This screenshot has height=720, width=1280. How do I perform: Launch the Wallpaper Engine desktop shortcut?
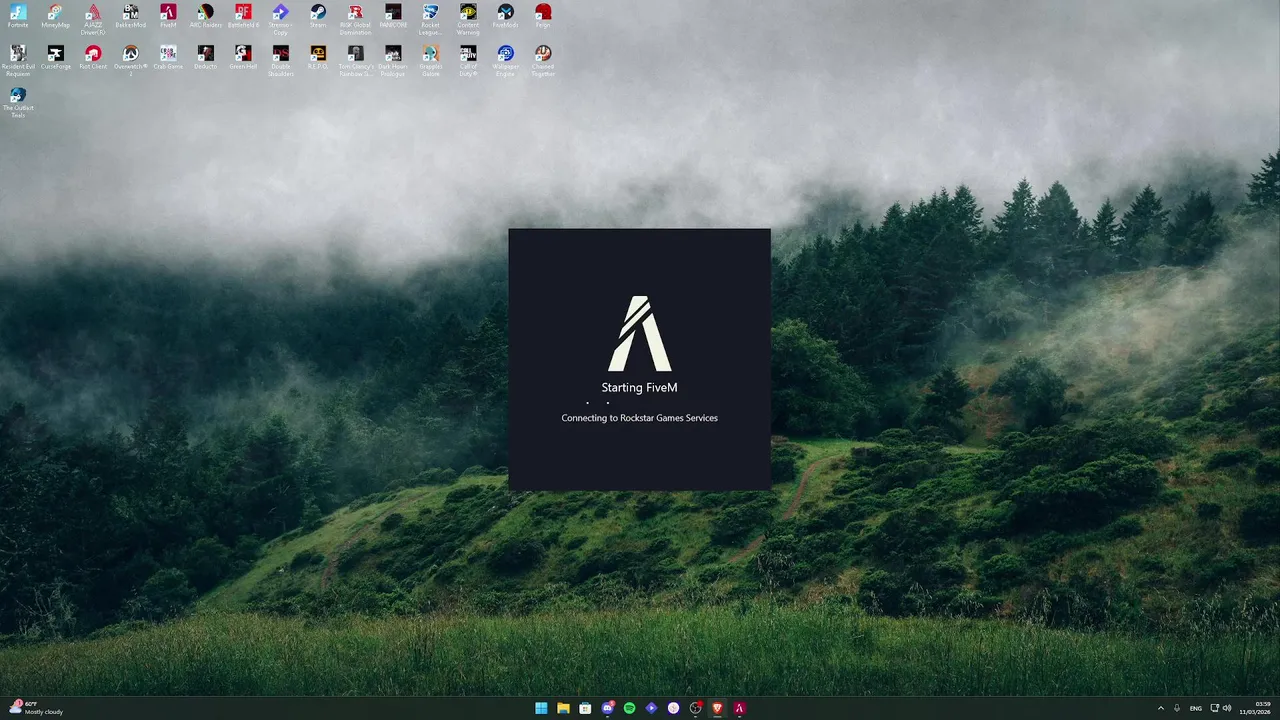point(505,60)
